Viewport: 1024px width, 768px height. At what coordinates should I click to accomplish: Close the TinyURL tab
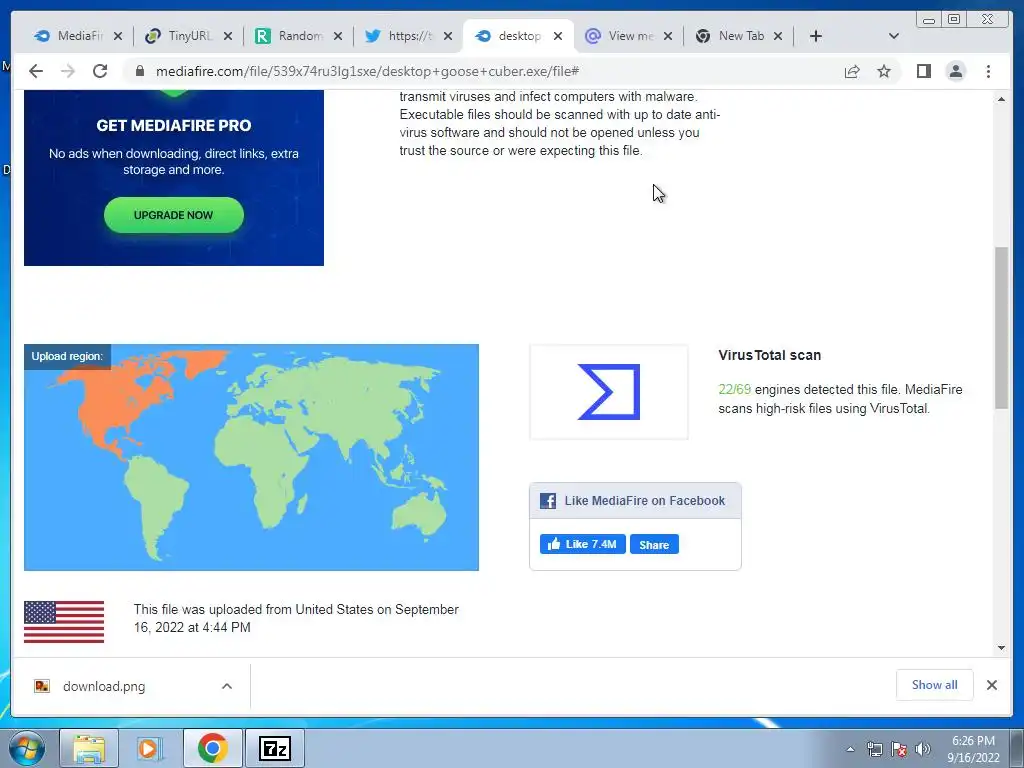228,36
